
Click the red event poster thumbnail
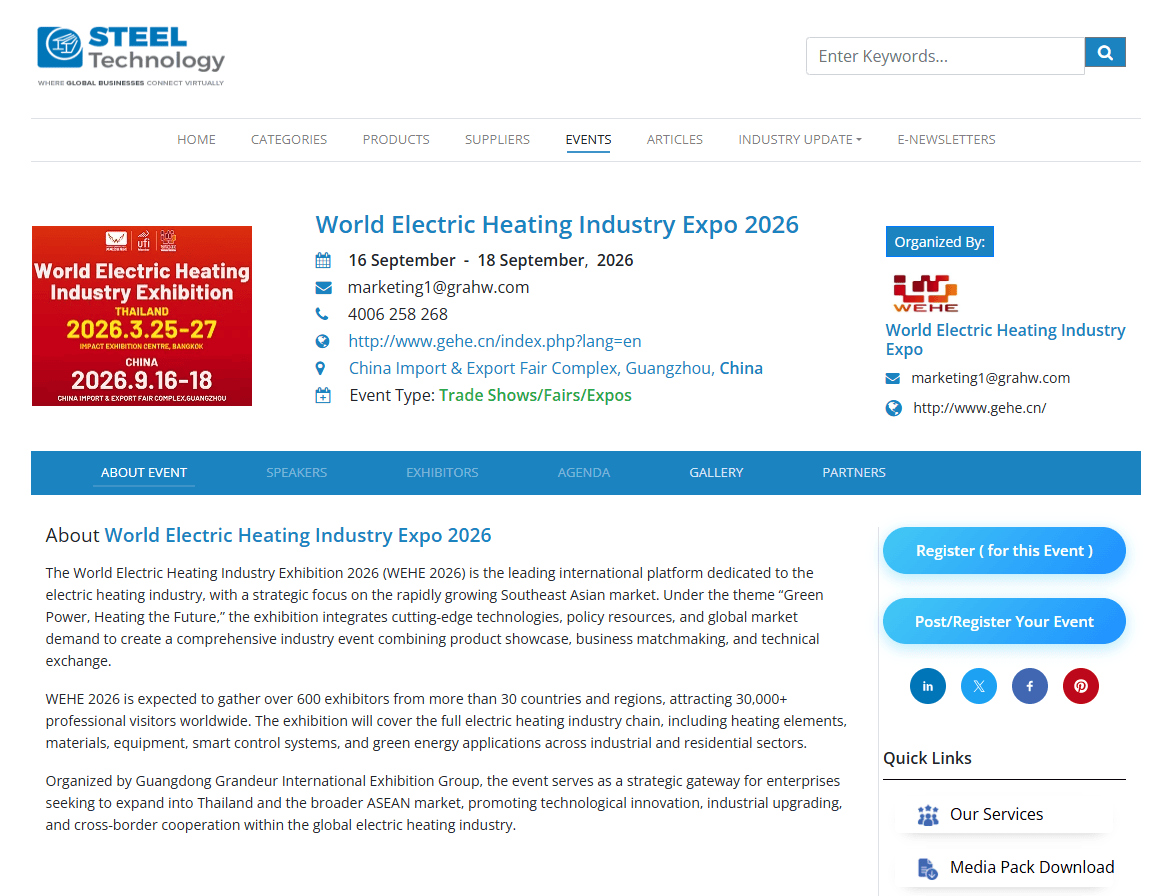(x=142, y=316)
